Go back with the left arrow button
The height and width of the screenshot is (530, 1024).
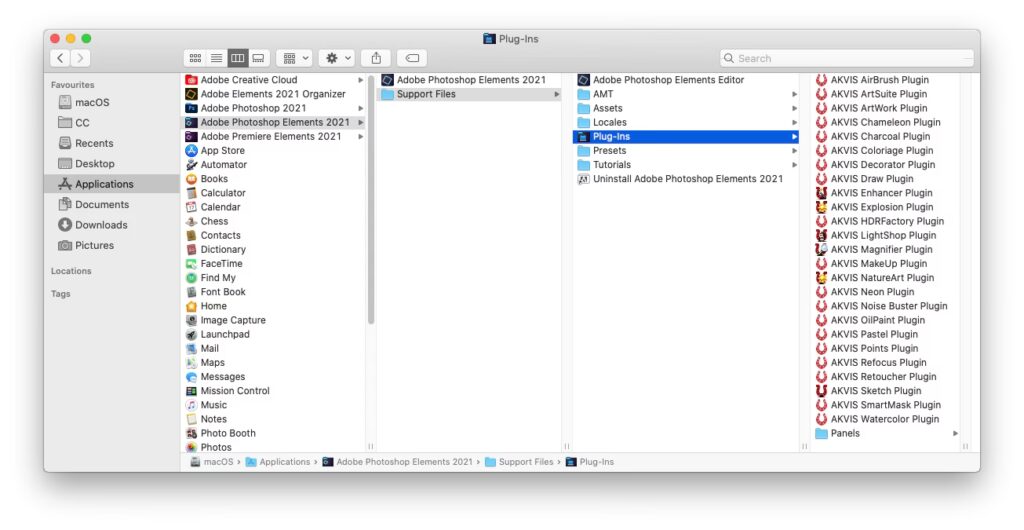click(60, 58)
